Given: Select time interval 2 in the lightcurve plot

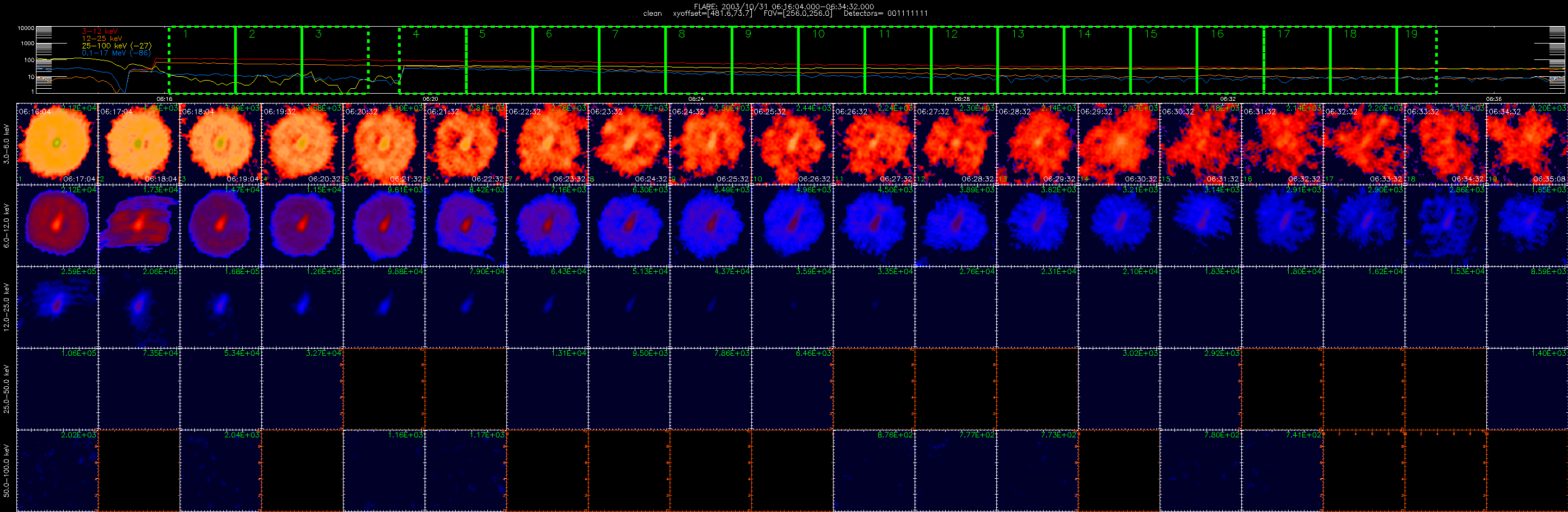Looking at the screenshot, I should pos(268,60).
